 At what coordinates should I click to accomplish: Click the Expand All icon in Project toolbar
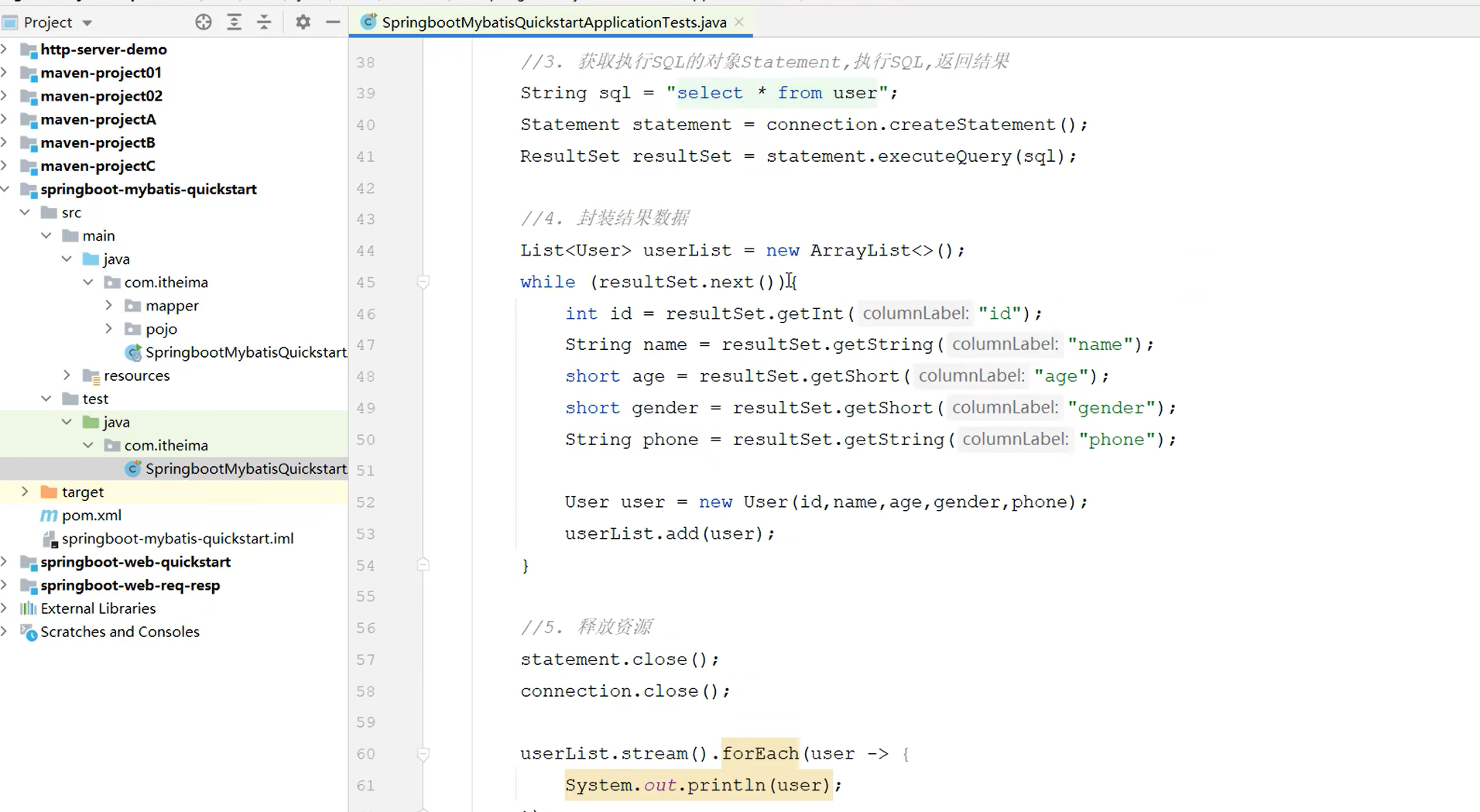click(x=235, y=22)
